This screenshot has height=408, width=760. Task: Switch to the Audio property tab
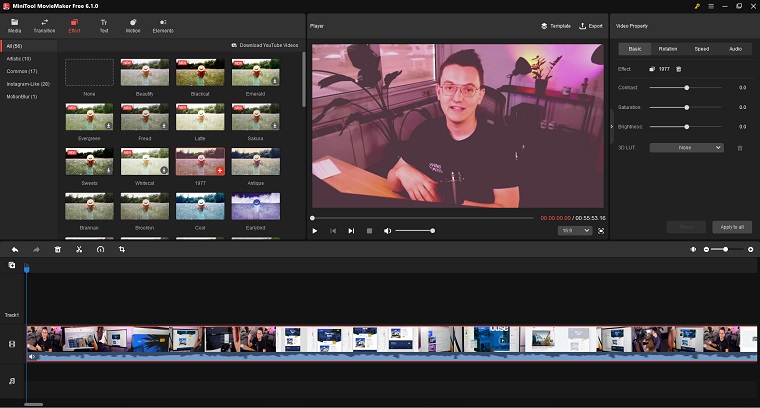point(735,49)
